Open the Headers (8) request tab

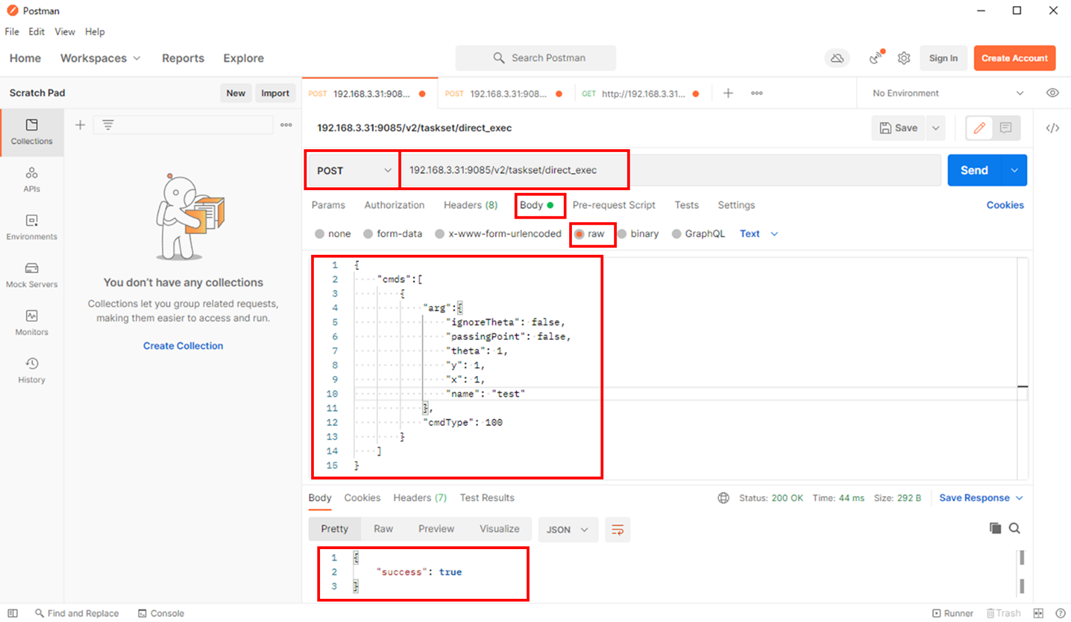point(470,205)
